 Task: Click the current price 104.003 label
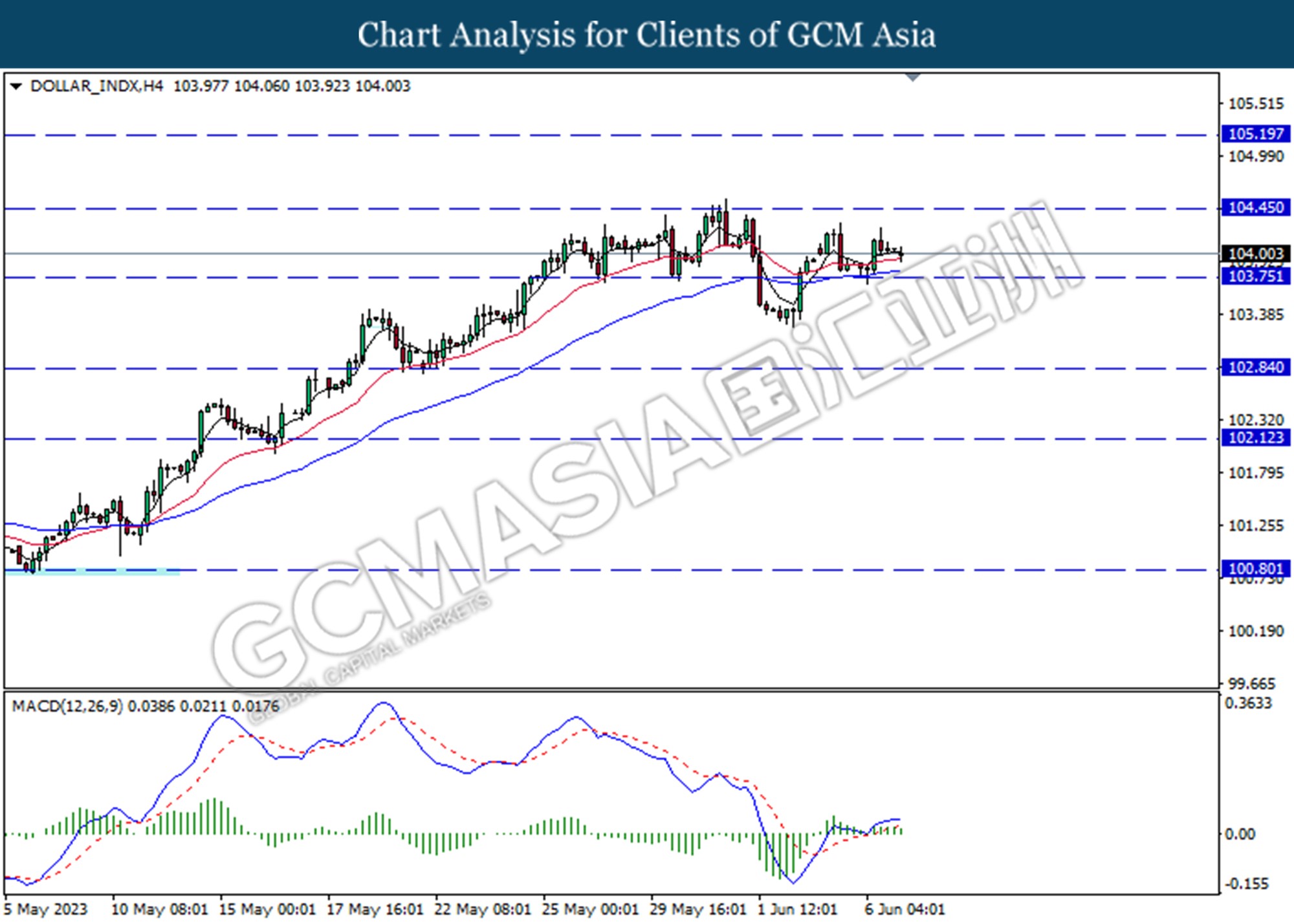tap(1255, 254)
